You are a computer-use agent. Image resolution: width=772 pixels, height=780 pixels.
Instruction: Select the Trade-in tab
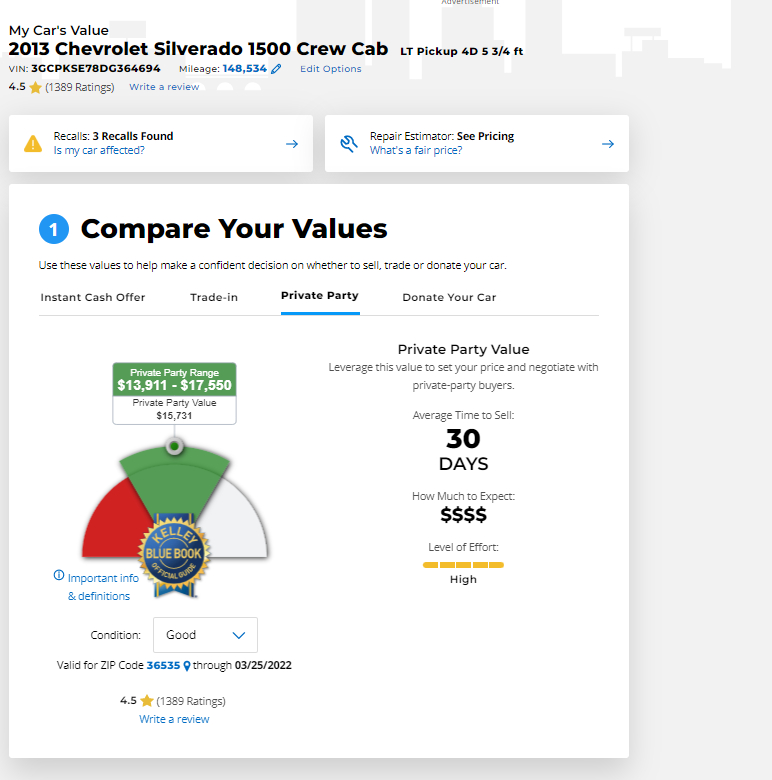pyautogui.click(x=214, y=297)
